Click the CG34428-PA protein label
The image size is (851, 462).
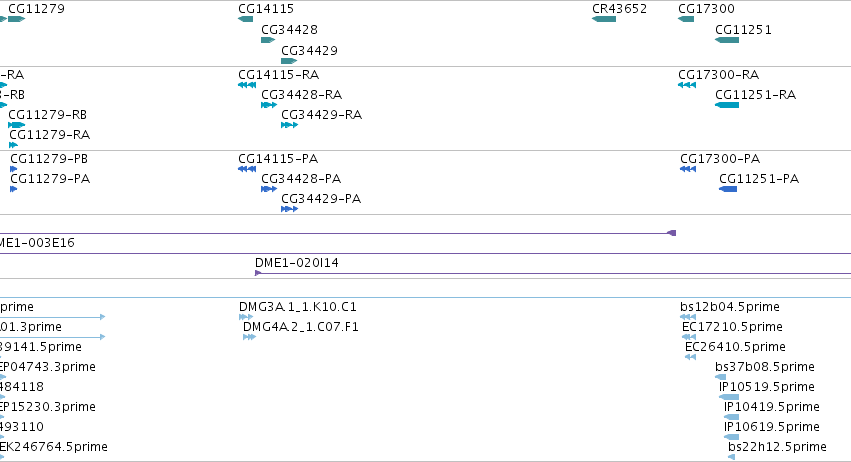point(301,179)
